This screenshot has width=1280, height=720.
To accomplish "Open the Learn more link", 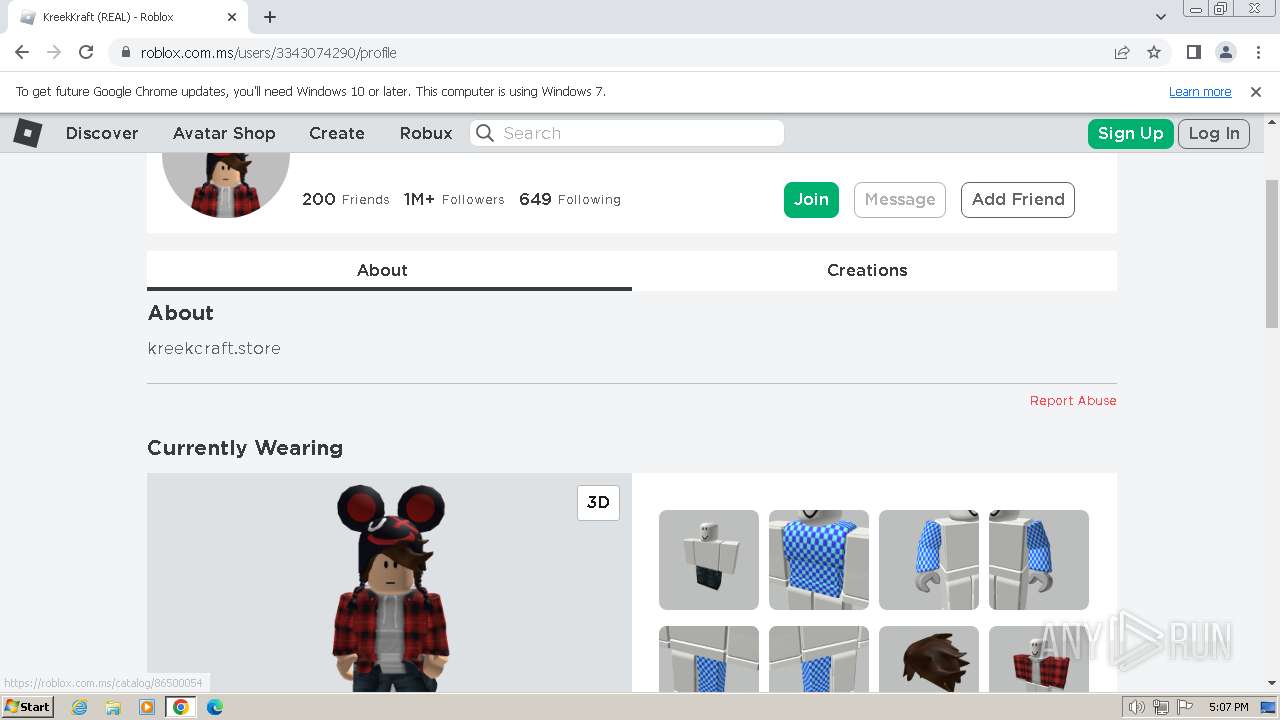I will click(1200, 91).
